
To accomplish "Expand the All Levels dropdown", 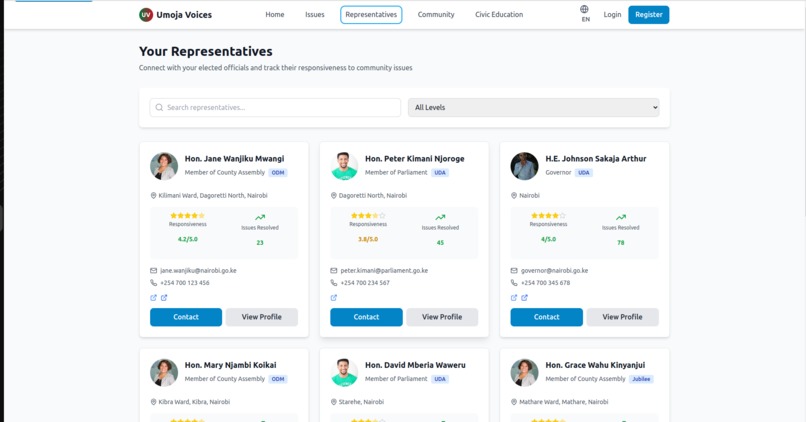I will 534,107.
